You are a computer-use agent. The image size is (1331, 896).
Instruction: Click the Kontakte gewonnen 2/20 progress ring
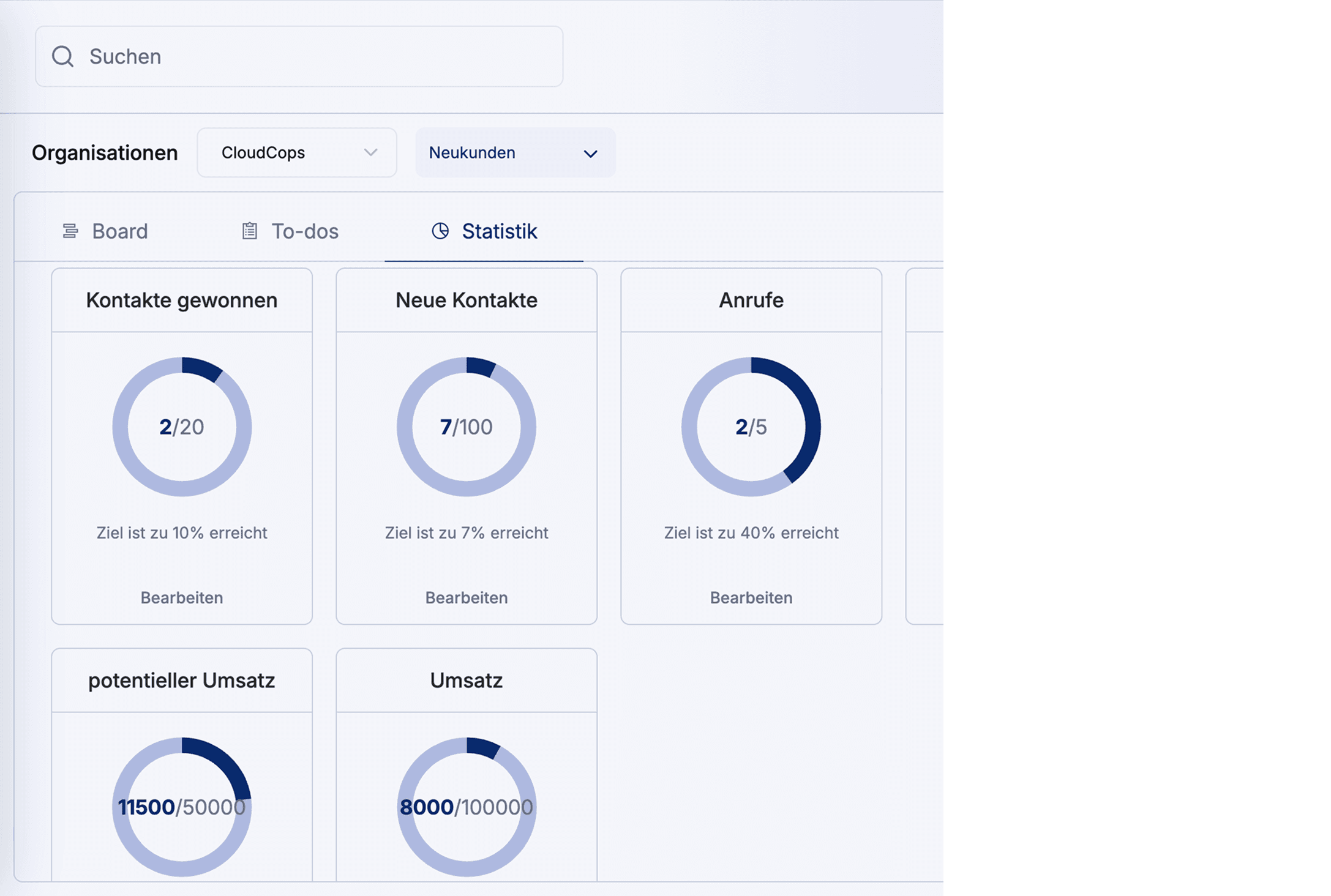pos(182,427)
